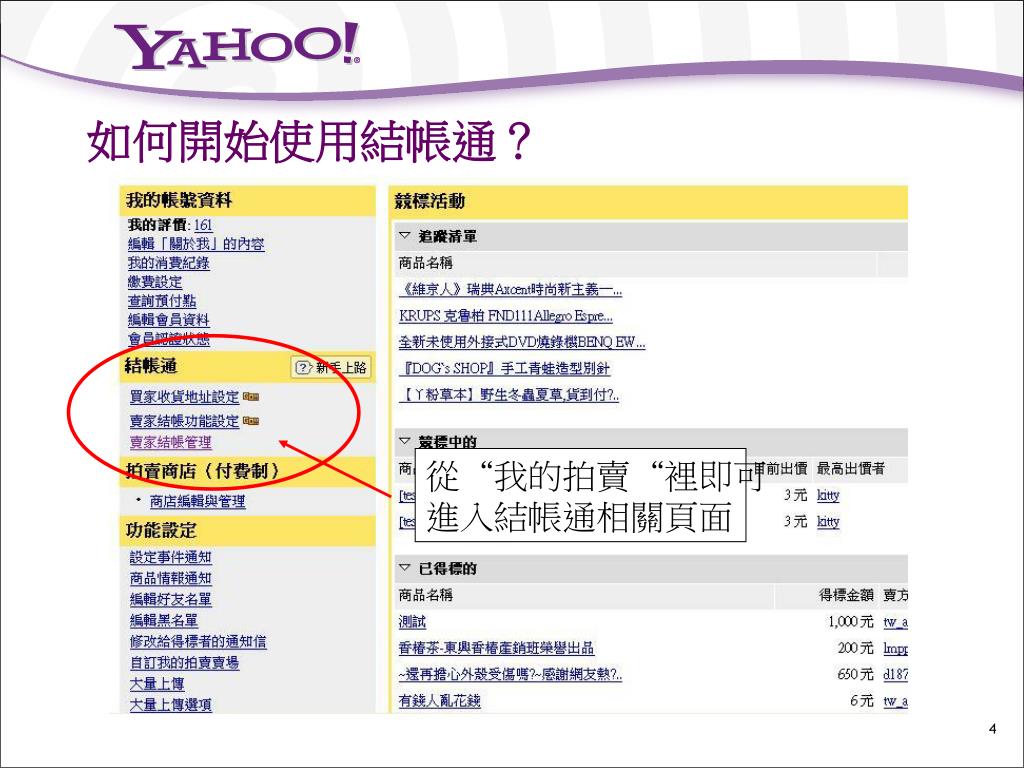
Task: Open the BENQ DVD燒錄機 item link
Action: pos(522,342)
